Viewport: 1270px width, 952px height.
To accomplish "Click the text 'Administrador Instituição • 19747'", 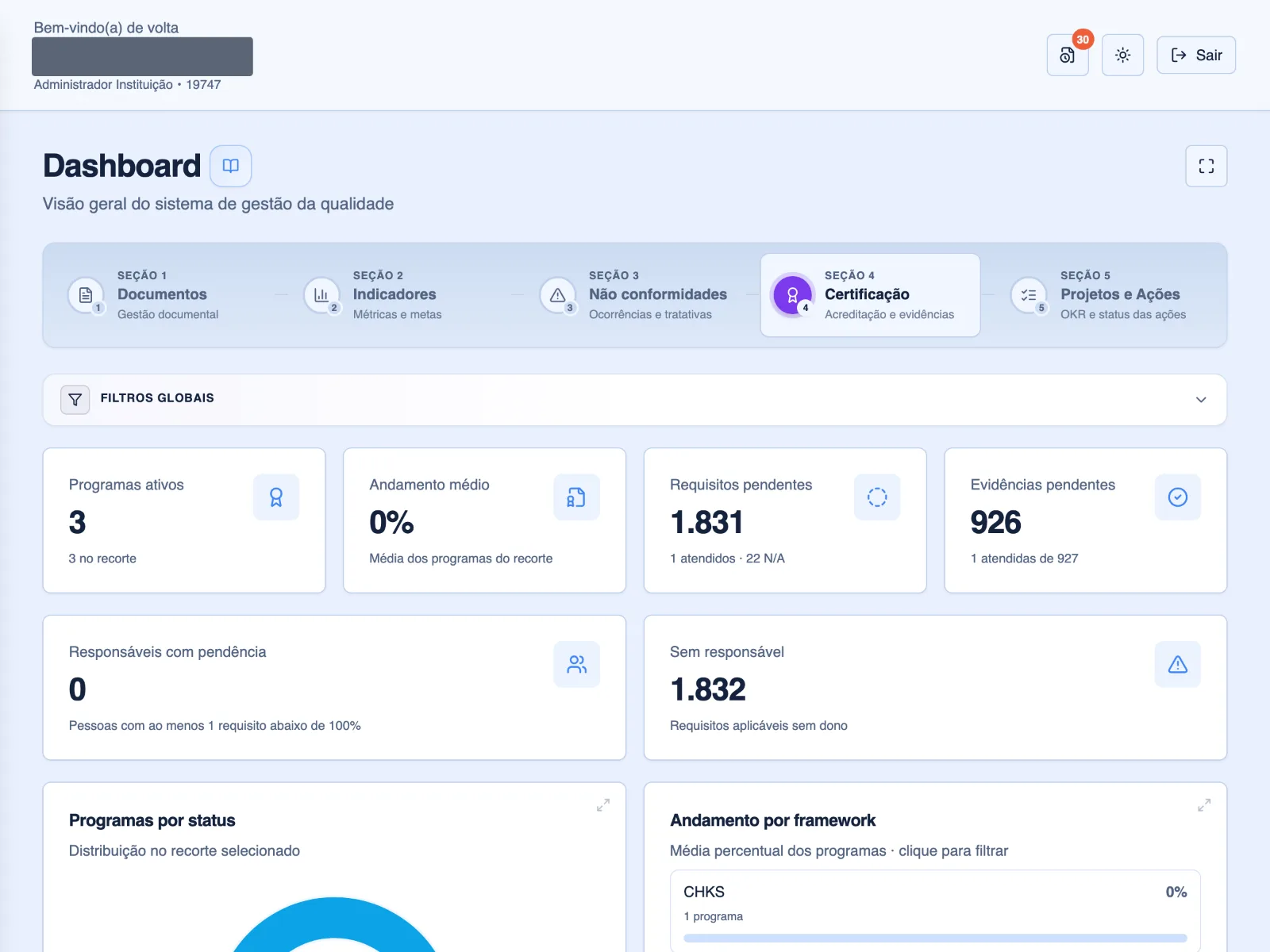I will (127, 85).
